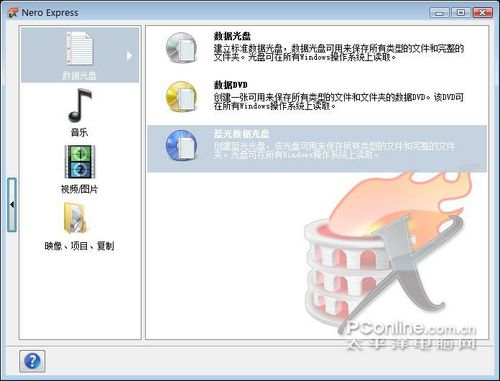This screenshot has height=381, width=500.
Task: Click the 音乐 label in sidebar
Action: coord(79,132)
